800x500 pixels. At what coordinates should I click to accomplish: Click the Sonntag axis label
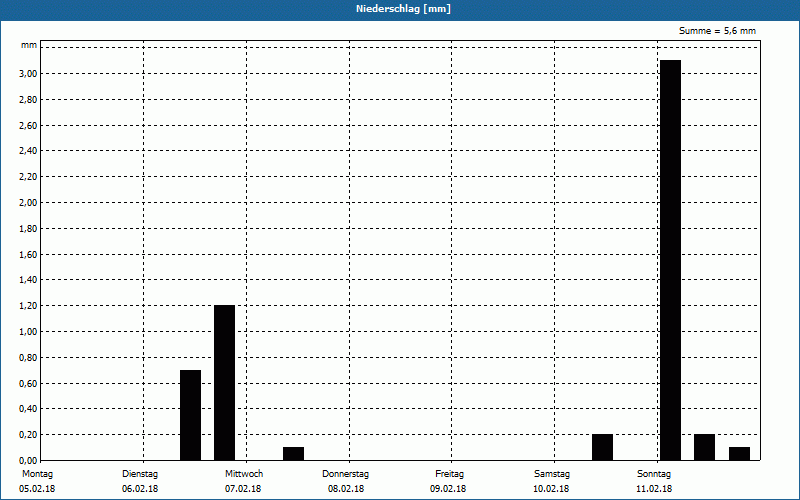pyautogui.click(x=654, y=474)
